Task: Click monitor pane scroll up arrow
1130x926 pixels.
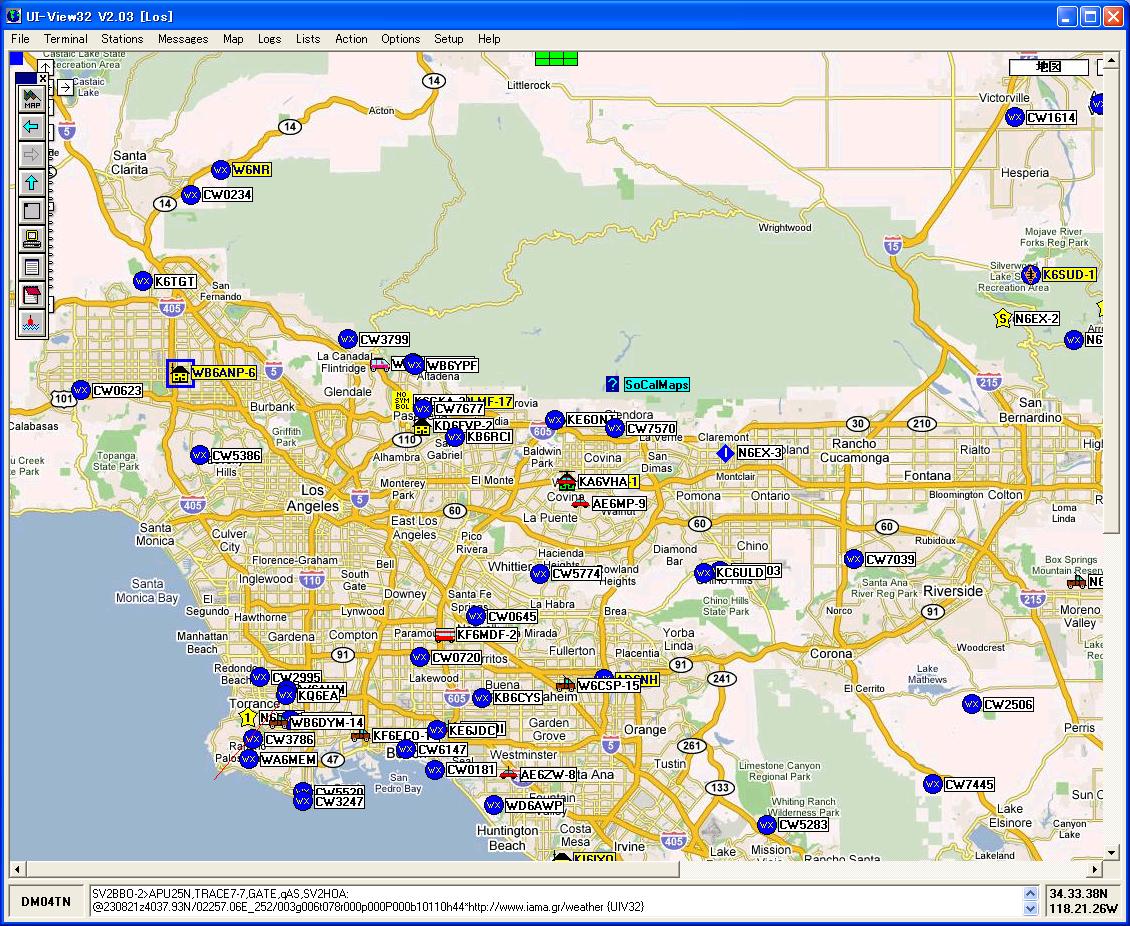Action: (x=1030, y=894)
